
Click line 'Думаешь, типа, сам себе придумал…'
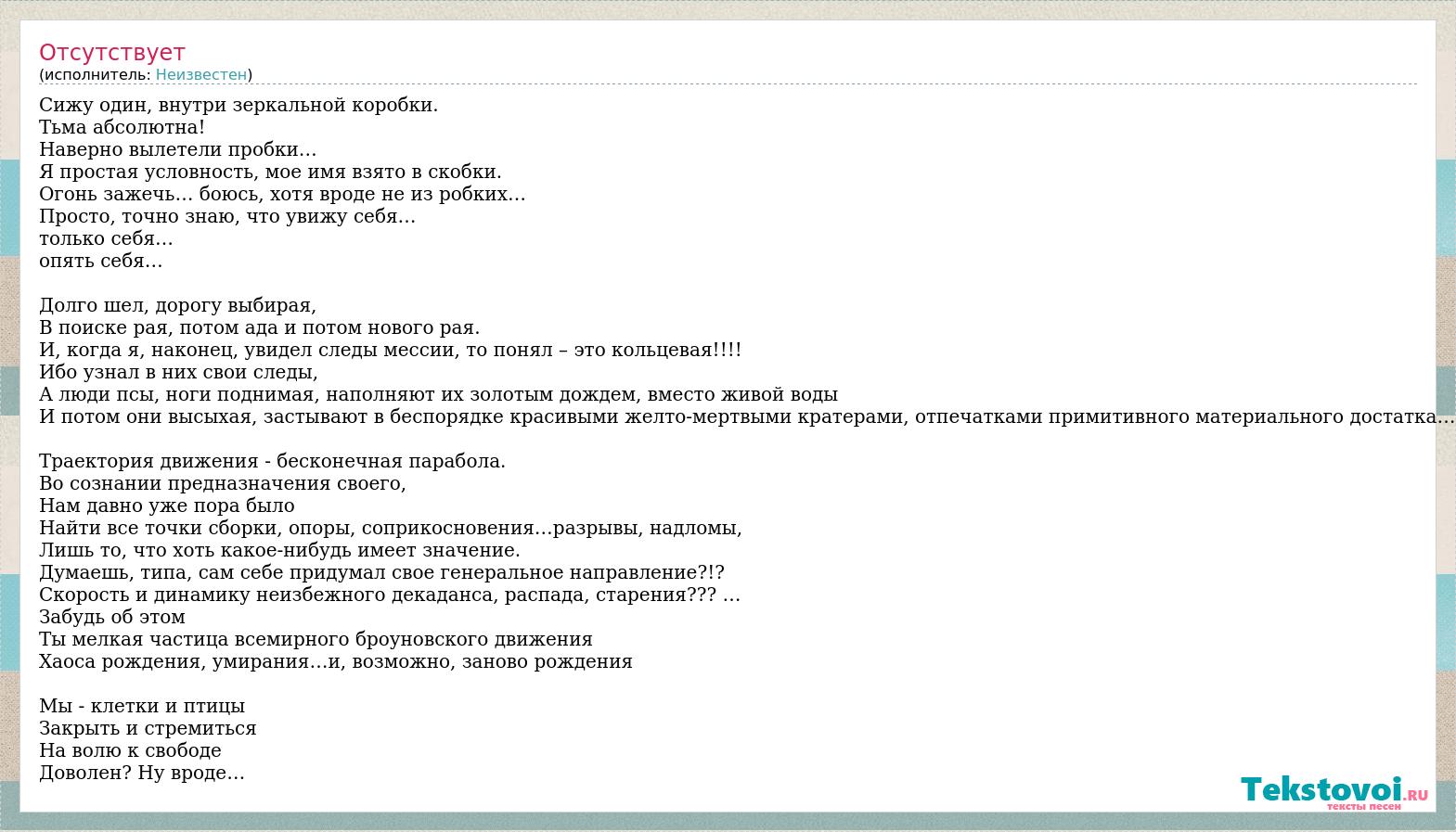(x=382, y=572)
